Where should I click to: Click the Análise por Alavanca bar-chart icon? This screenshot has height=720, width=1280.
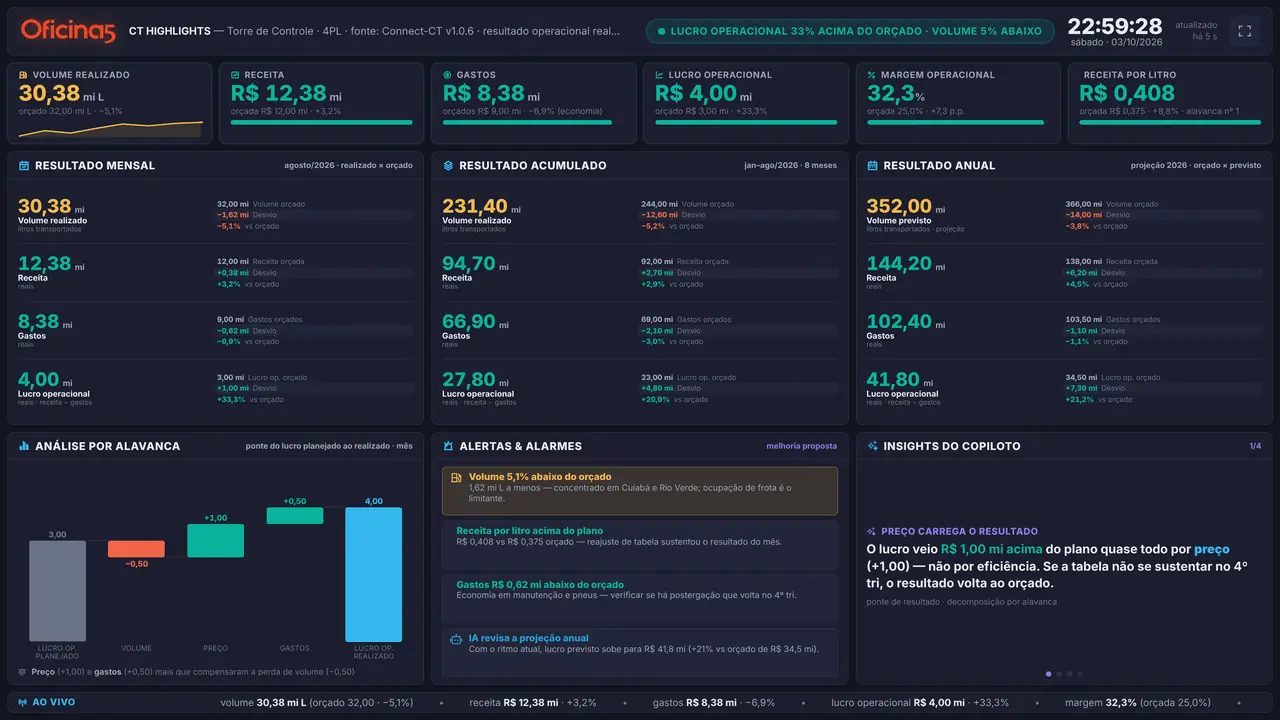[x=24, y=446]
